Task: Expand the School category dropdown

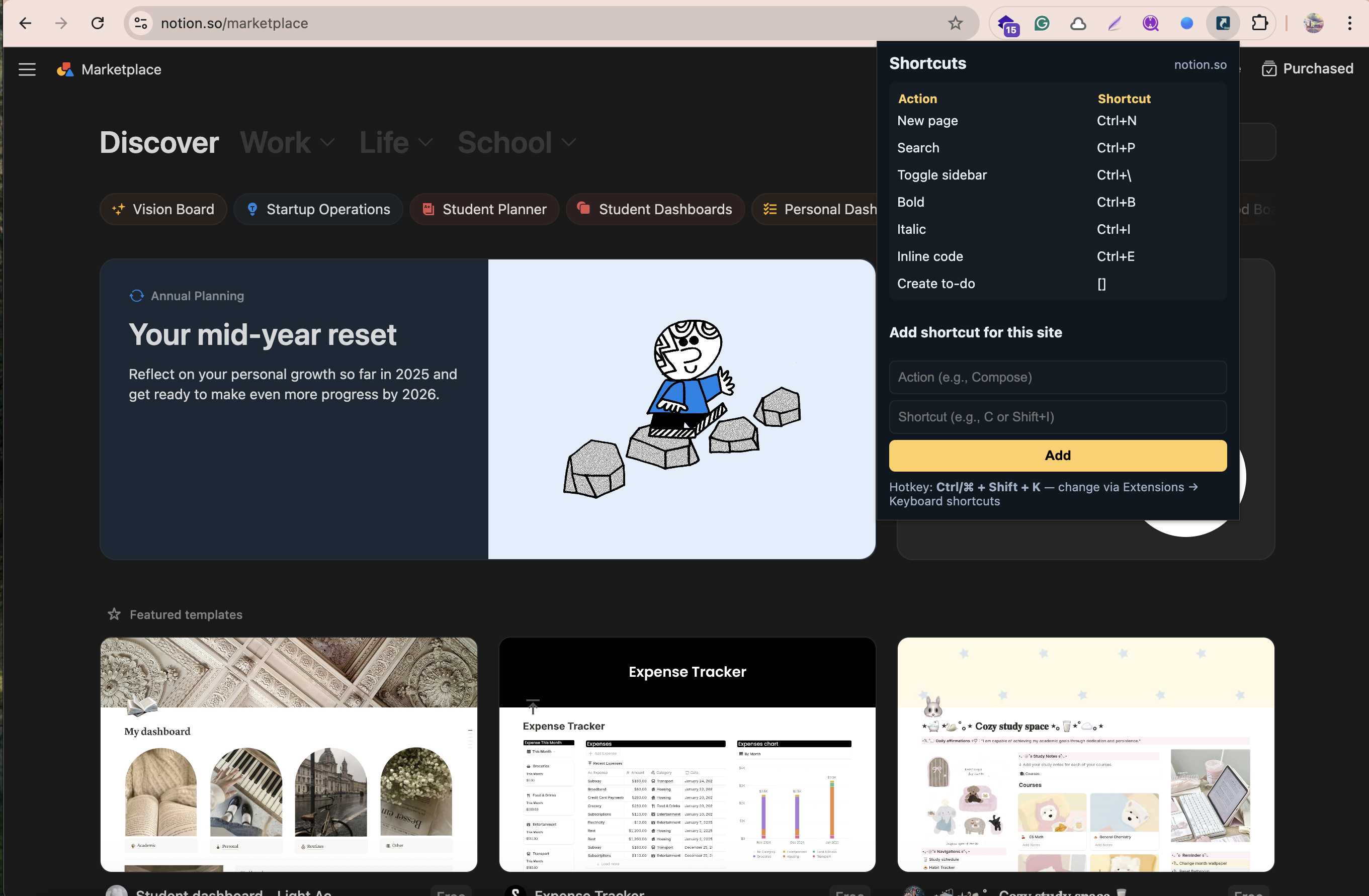Action: [x=516, y=143]
